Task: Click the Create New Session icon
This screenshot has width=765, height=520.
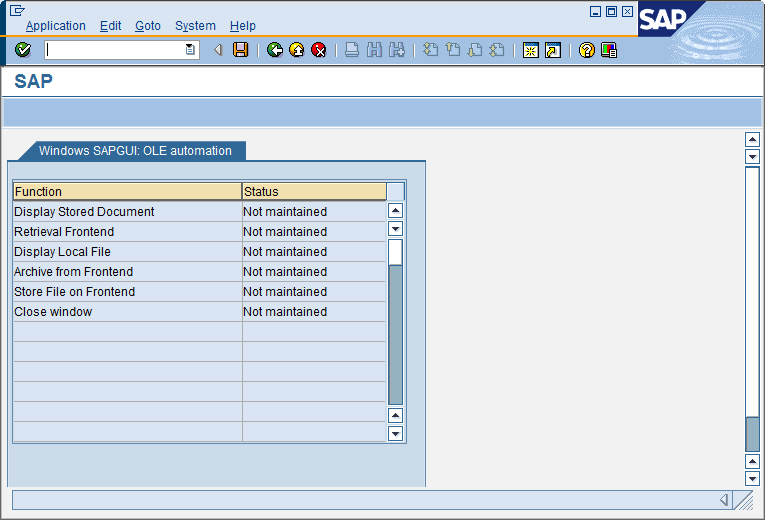Action: [x=531, y=50]
